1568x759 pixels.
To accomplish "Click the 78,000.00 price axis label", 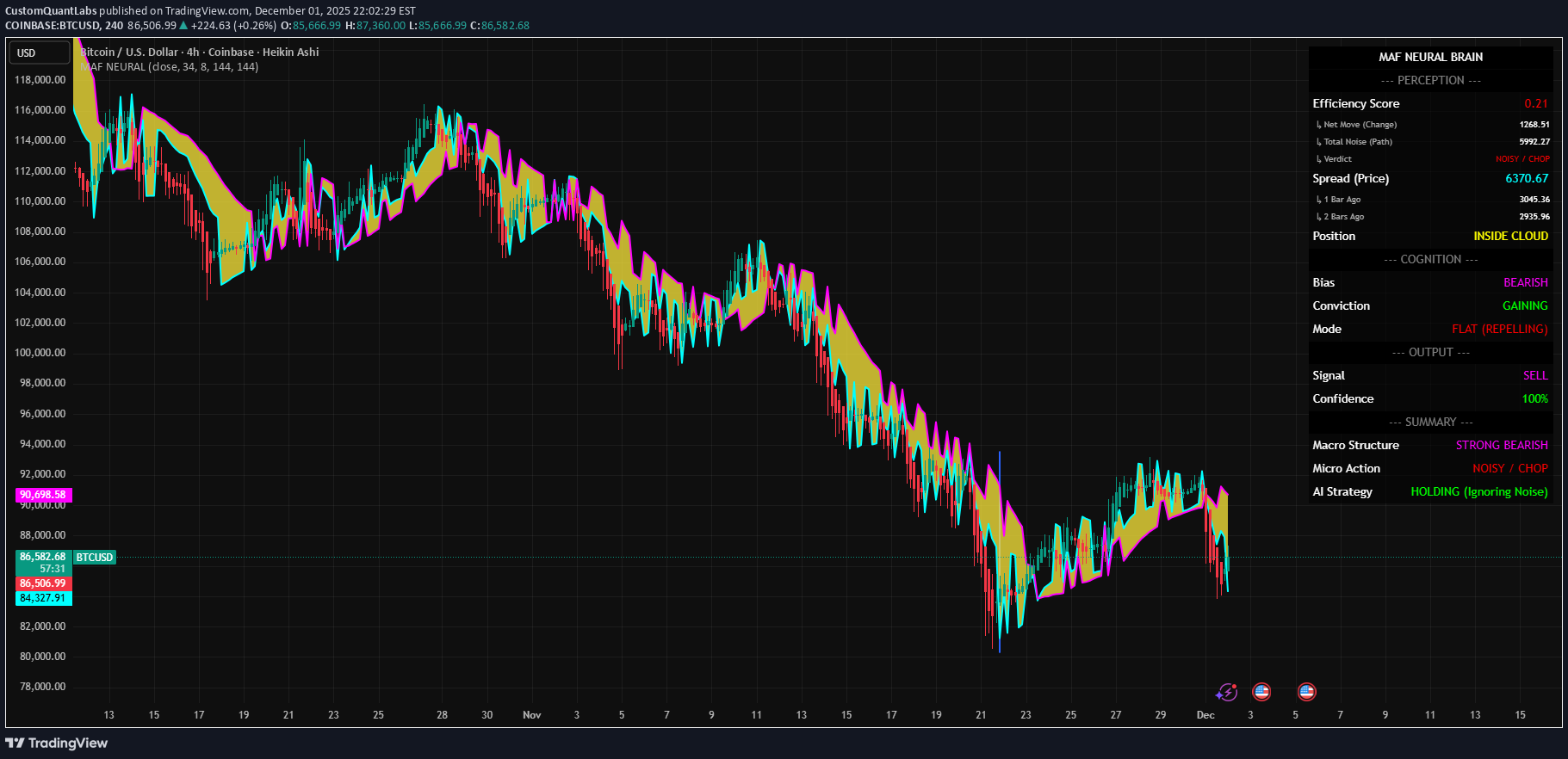I will point(43,687).
